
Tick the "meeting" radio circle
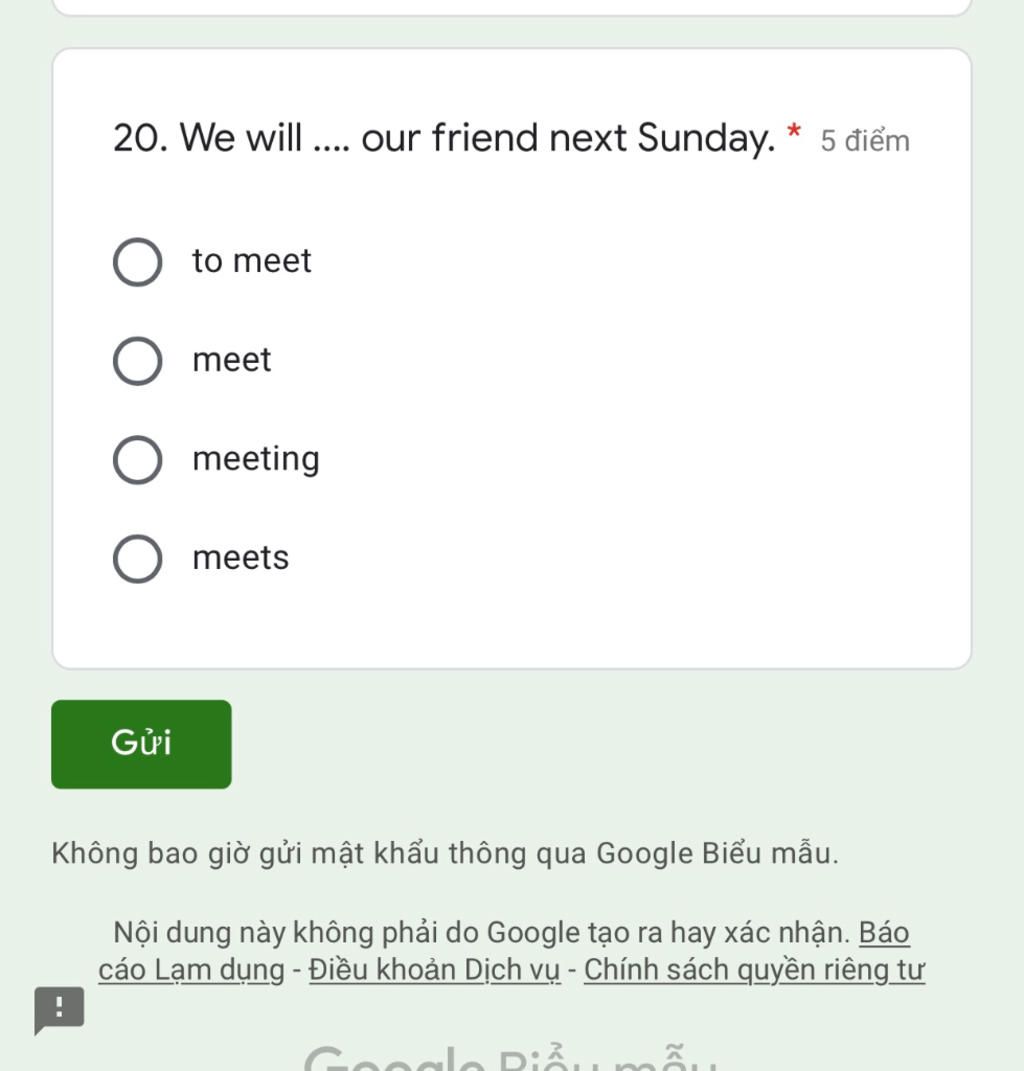pyautogui.click(x=137, y=460)
